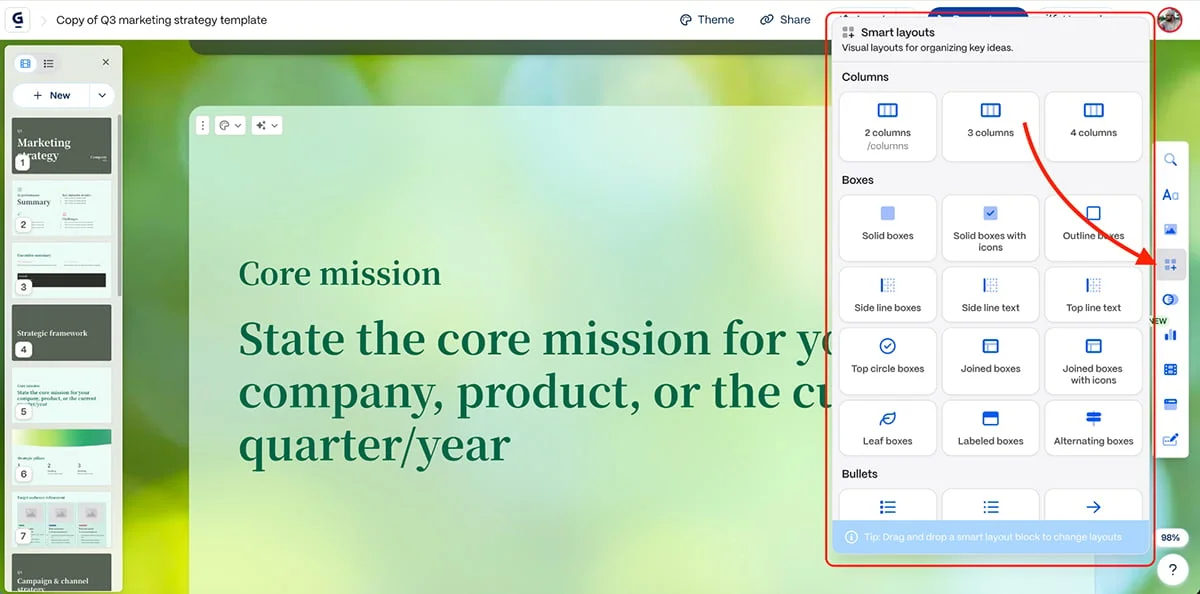Viewport: 1200px width, 594px height.
Task: Select slide 2 Summary thumbnail
Action: pos(62,207)
